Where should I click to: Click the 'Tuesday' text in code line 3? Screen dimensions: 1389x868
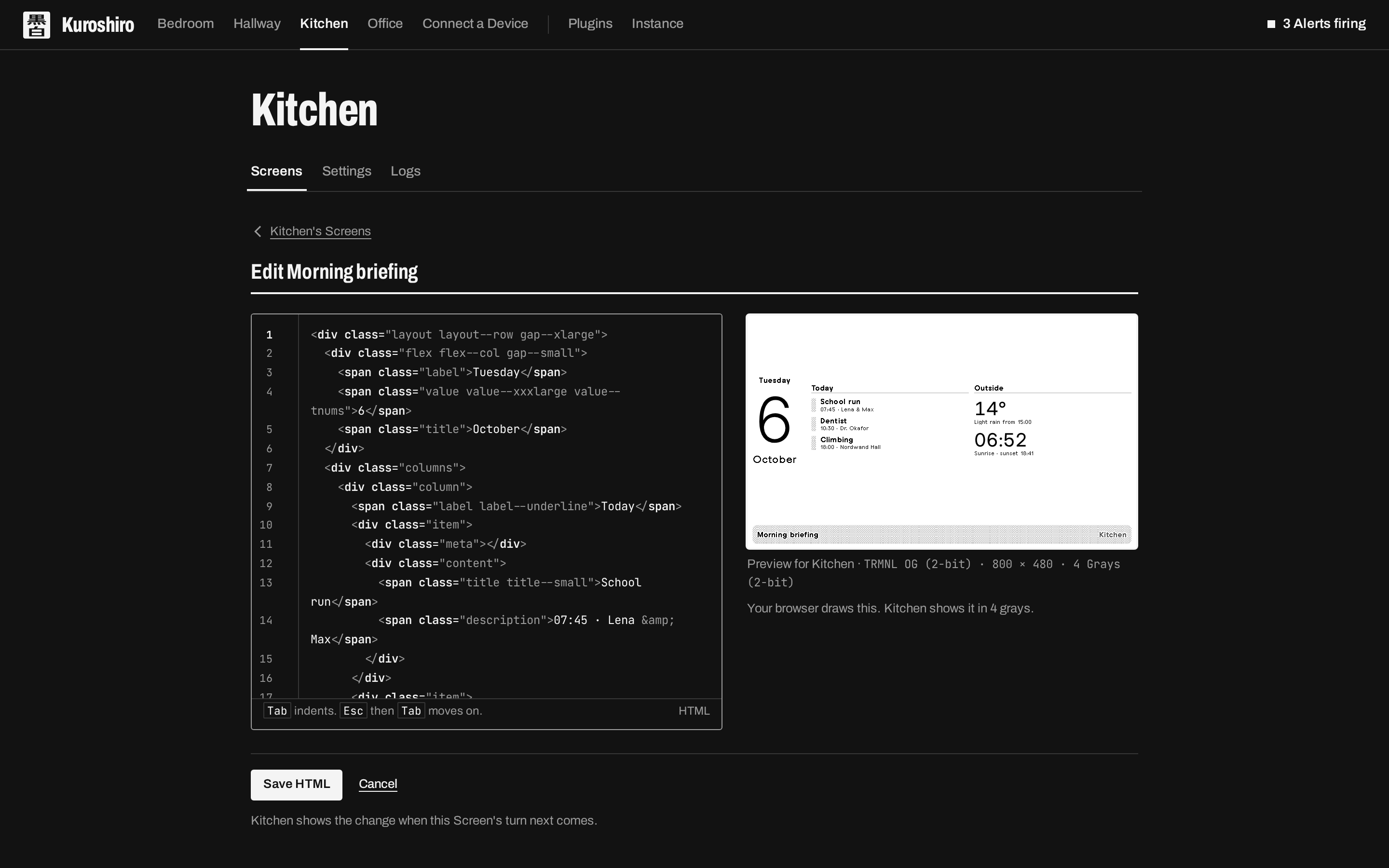(x=496, y=373)
